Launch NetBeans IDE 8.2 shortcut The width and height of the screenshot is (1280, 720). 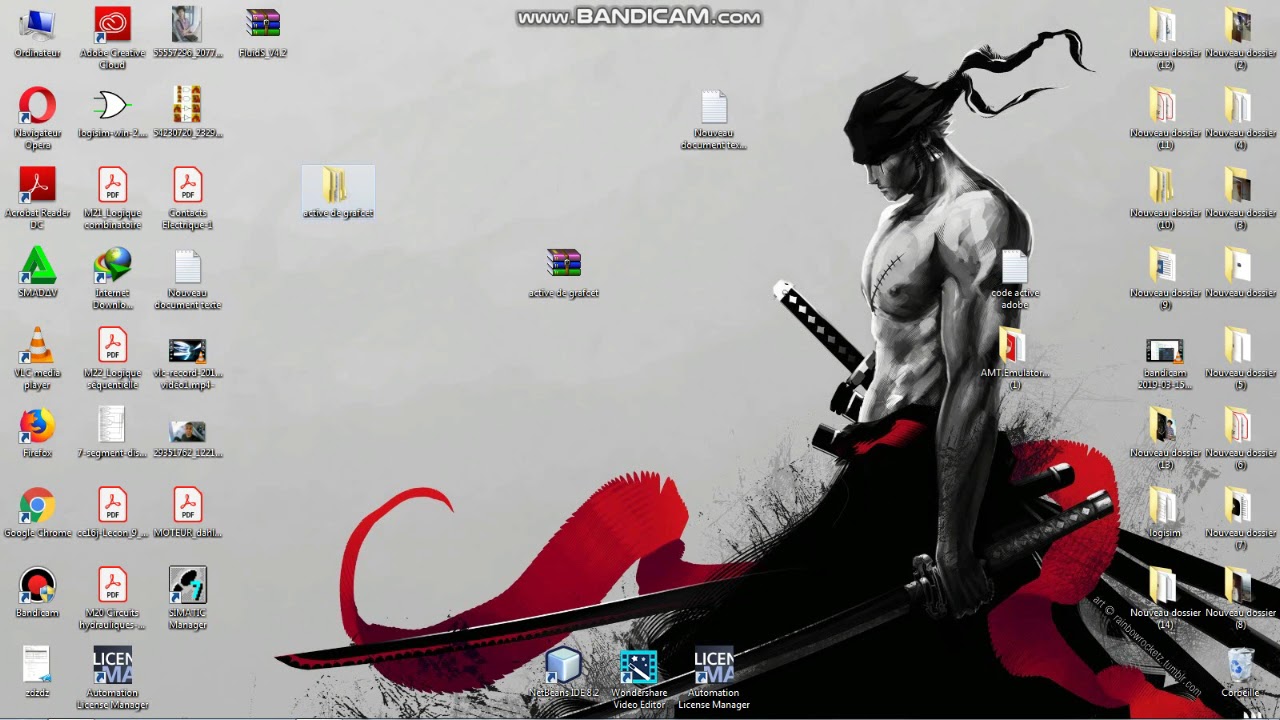563,672
